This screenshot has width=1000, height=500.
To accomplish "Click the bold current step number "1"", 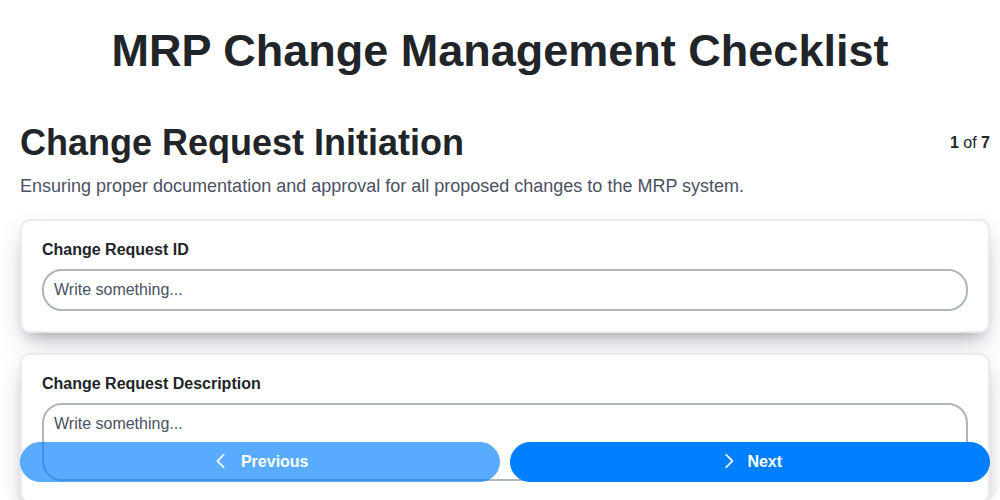I will tap(954, 142).
